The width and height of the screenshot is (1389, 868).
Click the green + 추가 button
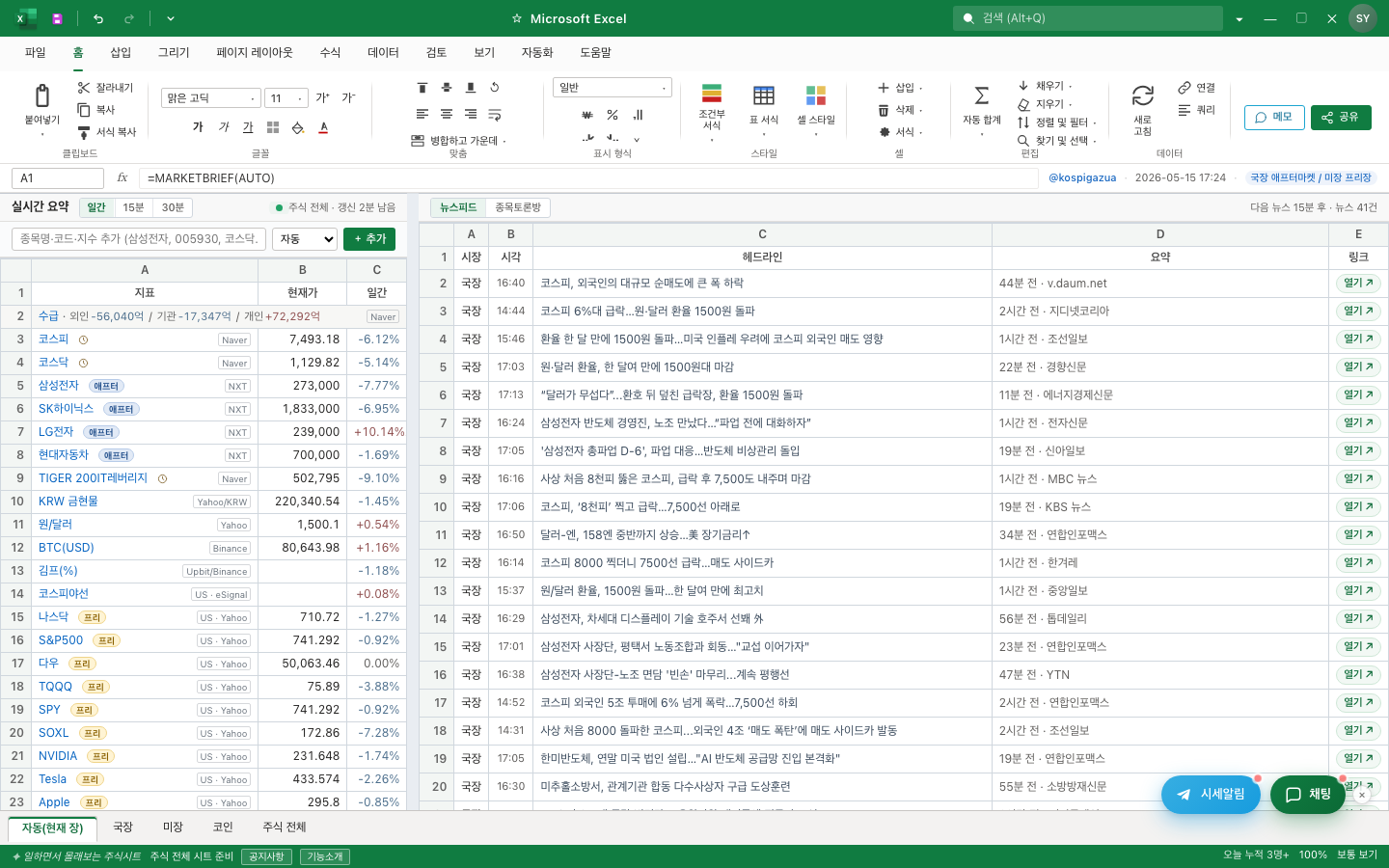coord(369,239)
